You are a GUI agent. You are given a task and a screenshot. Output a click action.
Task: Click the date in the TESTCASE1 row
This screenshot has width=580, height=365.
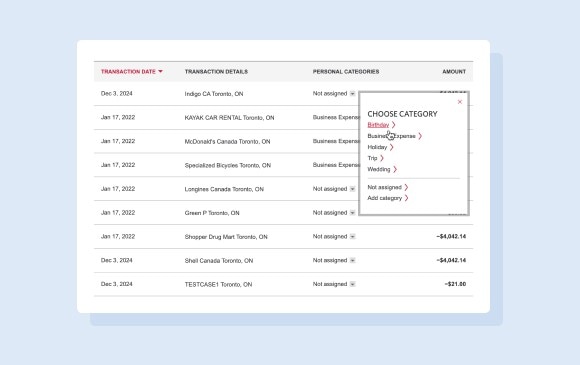(x=117, y=284)
